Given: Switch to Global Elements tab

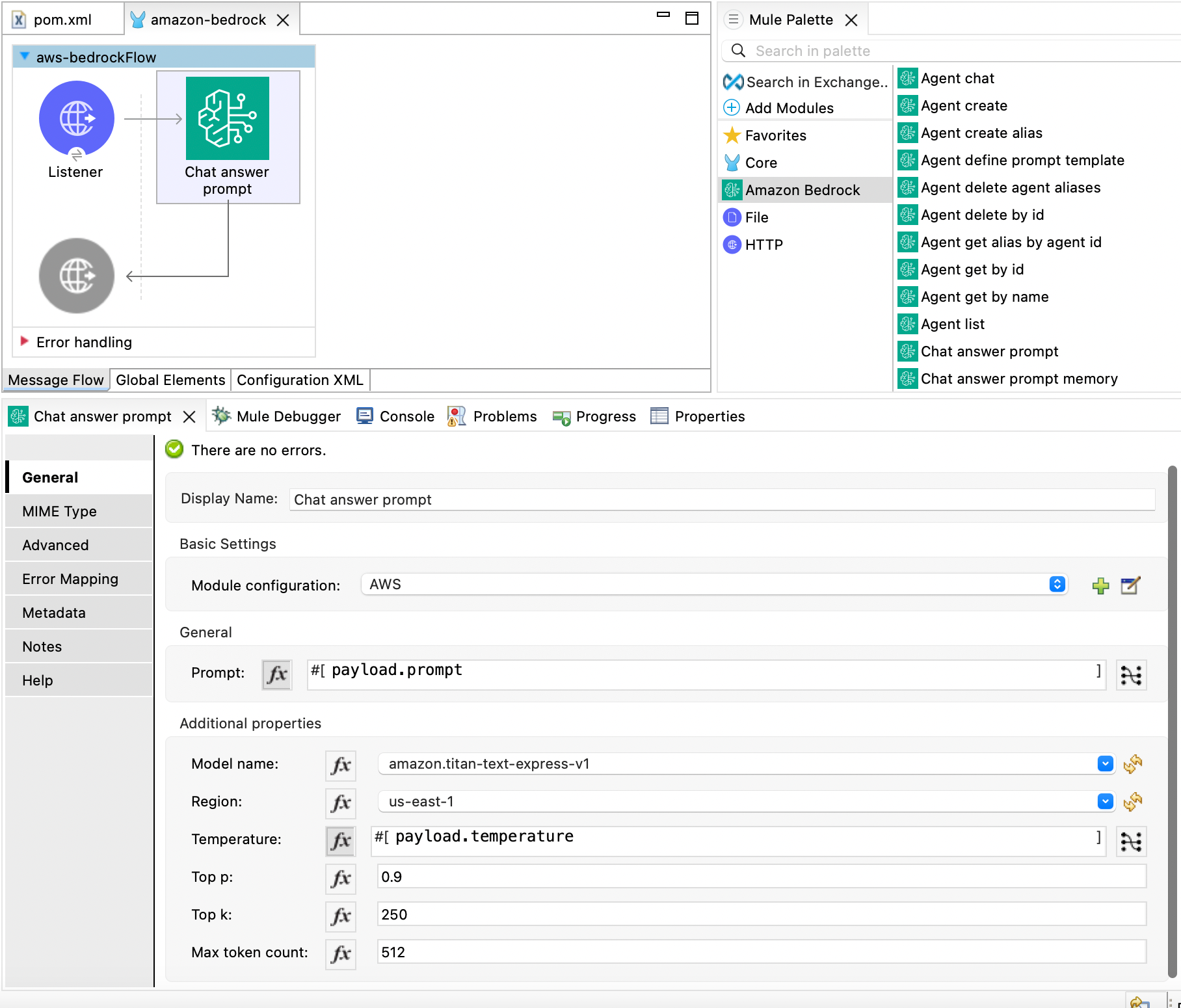Looking at the screenshot, I should (170, 380).
